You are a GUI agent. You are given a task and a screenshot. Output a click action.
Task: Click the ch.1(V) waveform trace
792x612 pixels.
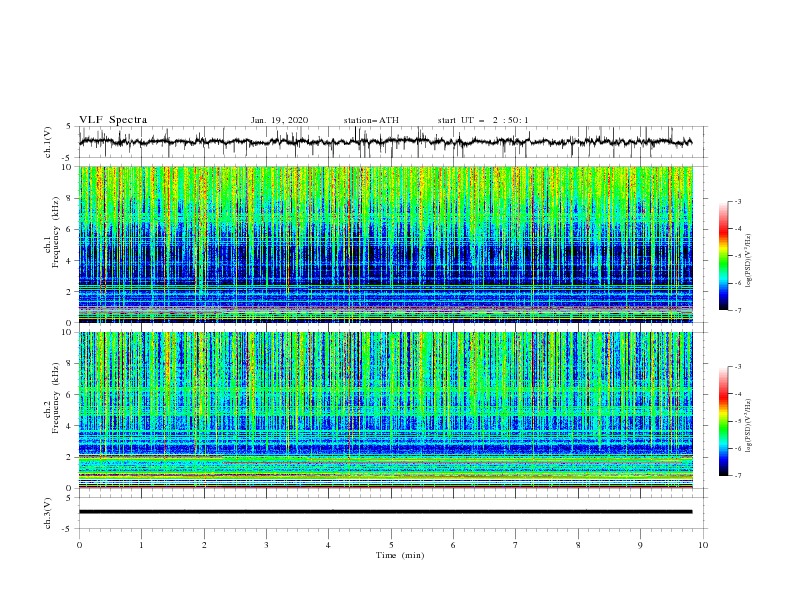pos(385,142)
